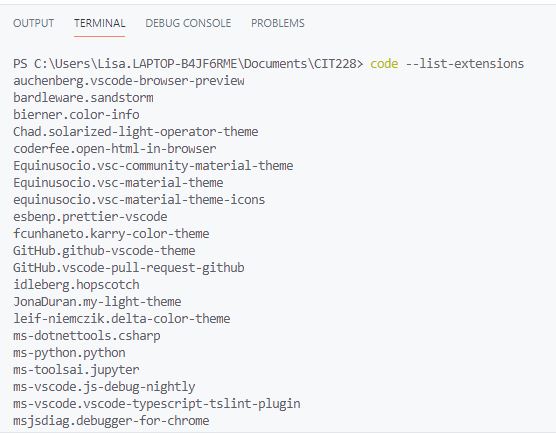The width and height of the screenshot is (556, 434).
Task: Click the auchenberg.vscode-browser-preview line
Action: click(x=129, y=81)
